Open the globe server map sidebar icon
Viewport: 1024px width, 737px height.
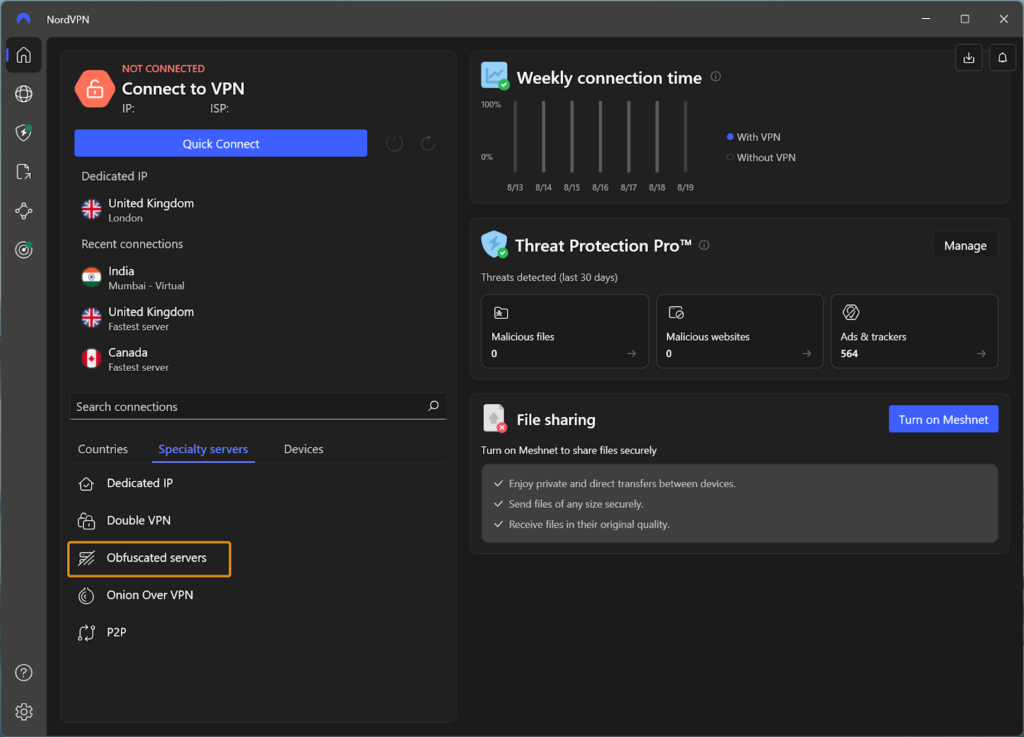pyautogui.click(x=24, y=94)
